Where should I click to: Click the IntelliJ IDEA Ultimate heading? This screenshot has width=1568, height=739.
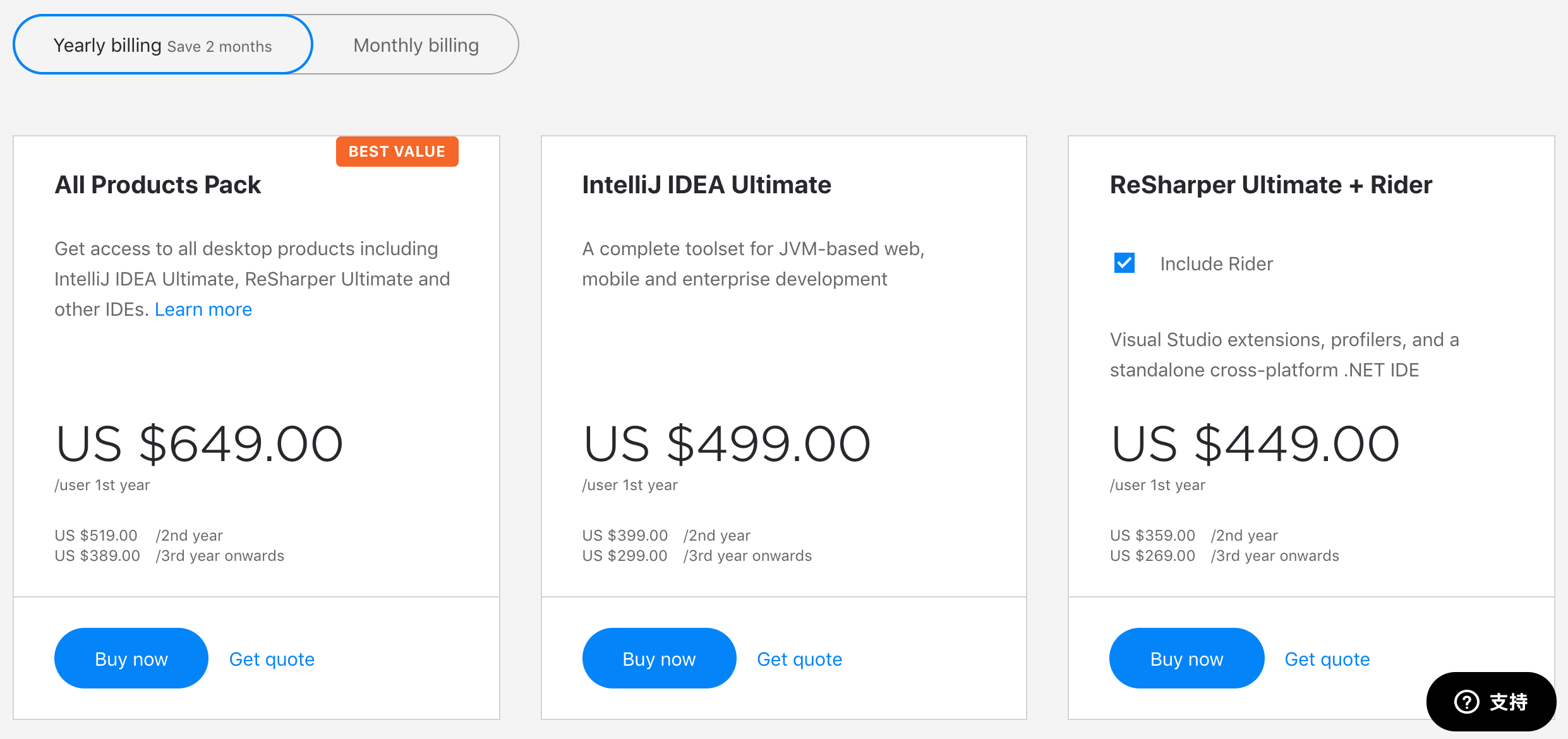click(706, 185)
